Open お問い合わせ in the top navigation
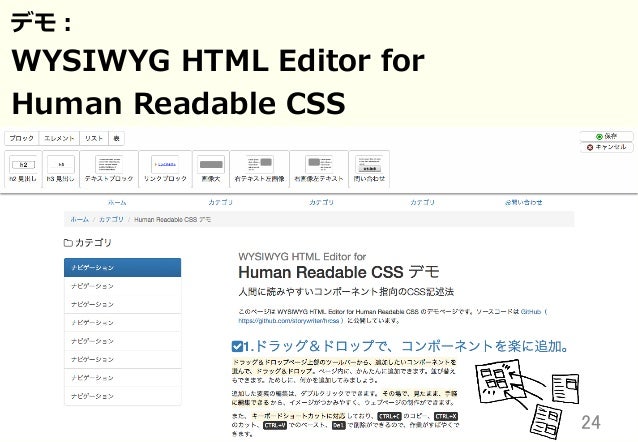 click(523, 202)
